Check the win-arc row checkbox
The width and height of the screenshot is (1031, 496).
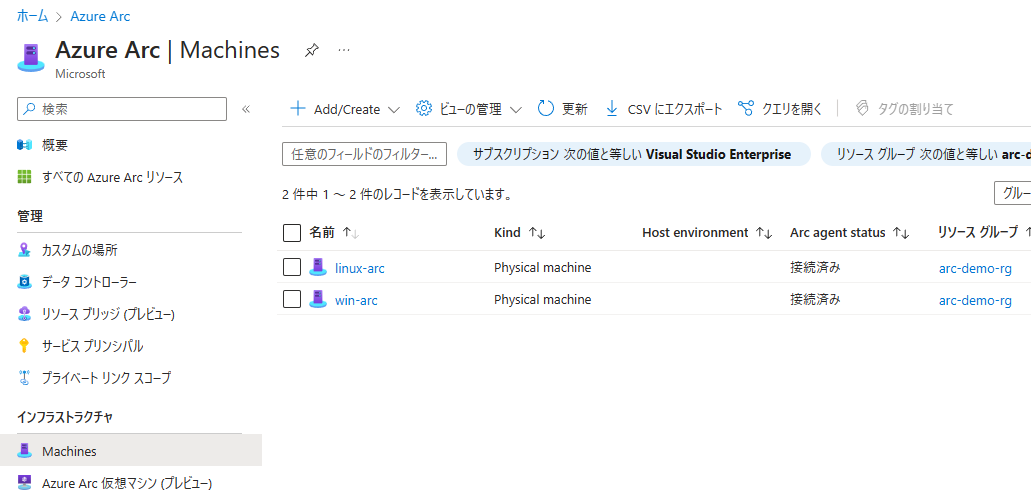292,299
